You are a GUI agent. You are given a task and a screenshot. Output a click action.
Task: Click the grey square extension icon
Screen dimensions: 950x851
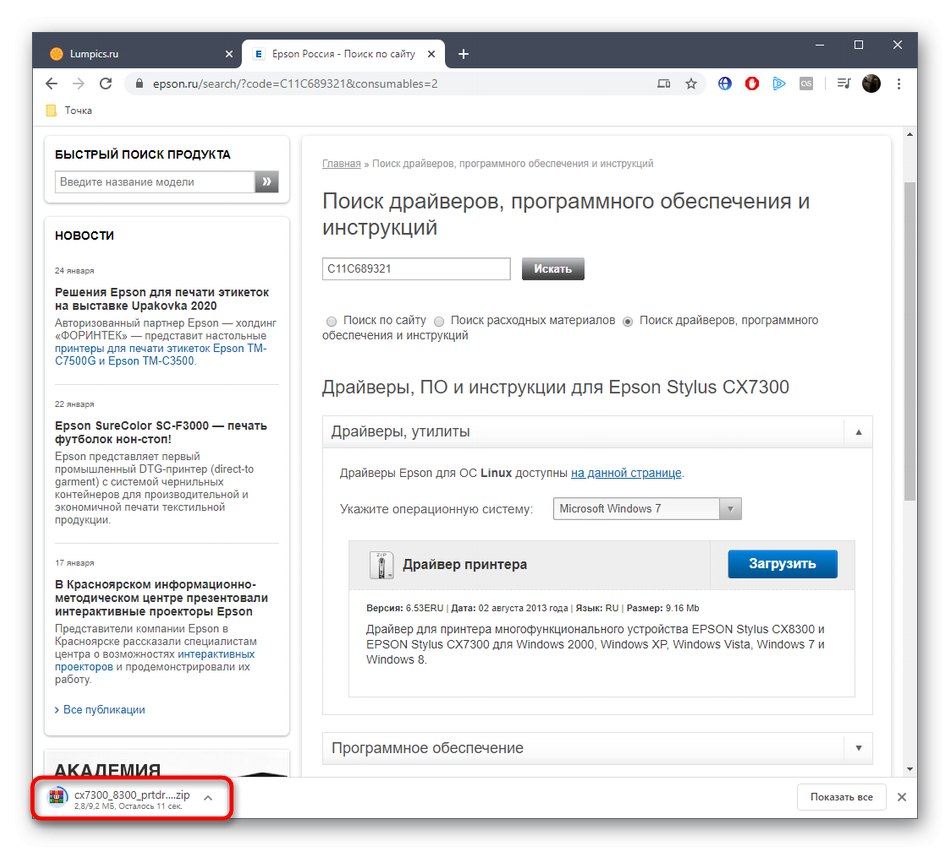[806, 84]
